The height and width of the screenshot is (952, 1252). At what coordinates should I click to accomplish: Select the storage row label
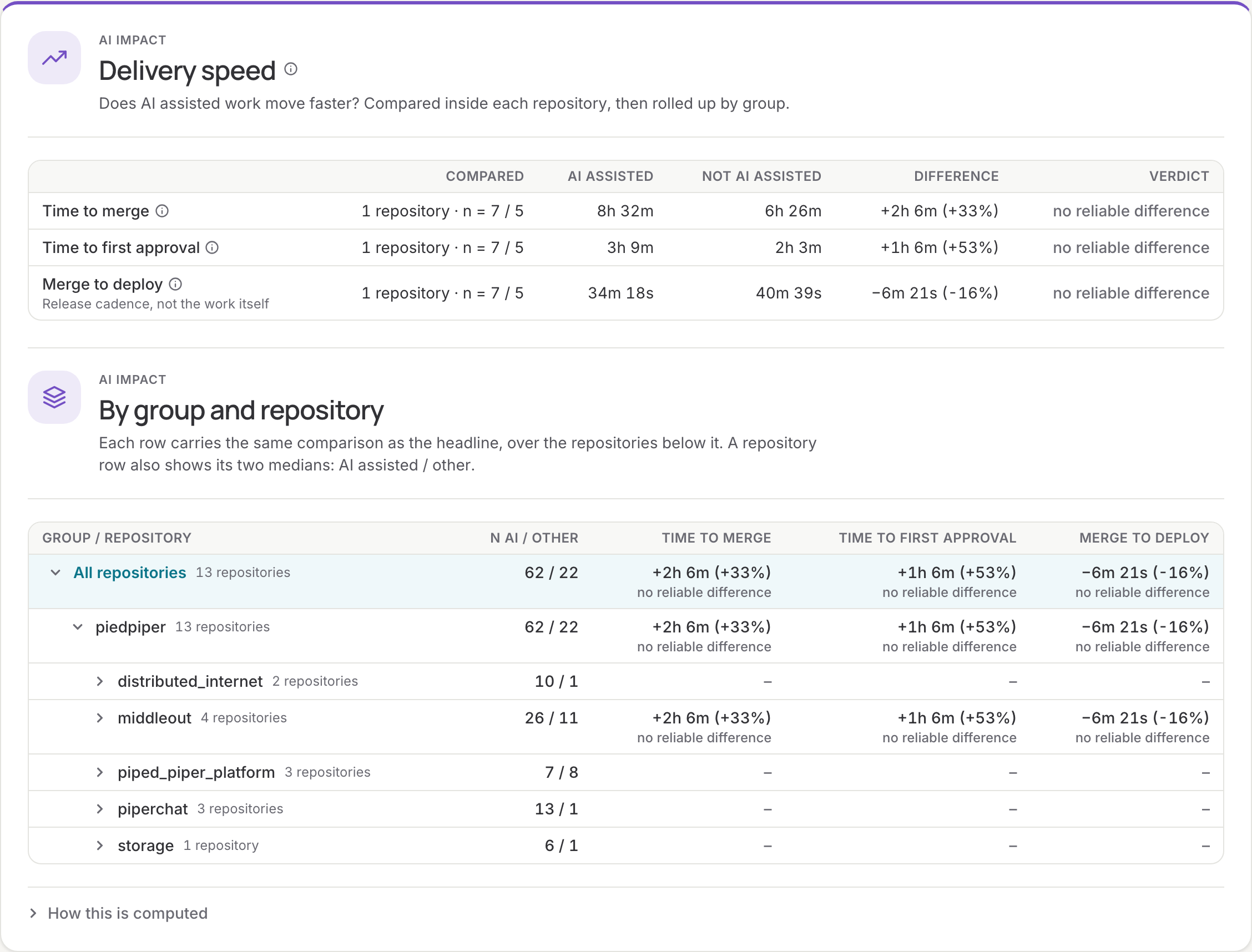coord(145,845)
